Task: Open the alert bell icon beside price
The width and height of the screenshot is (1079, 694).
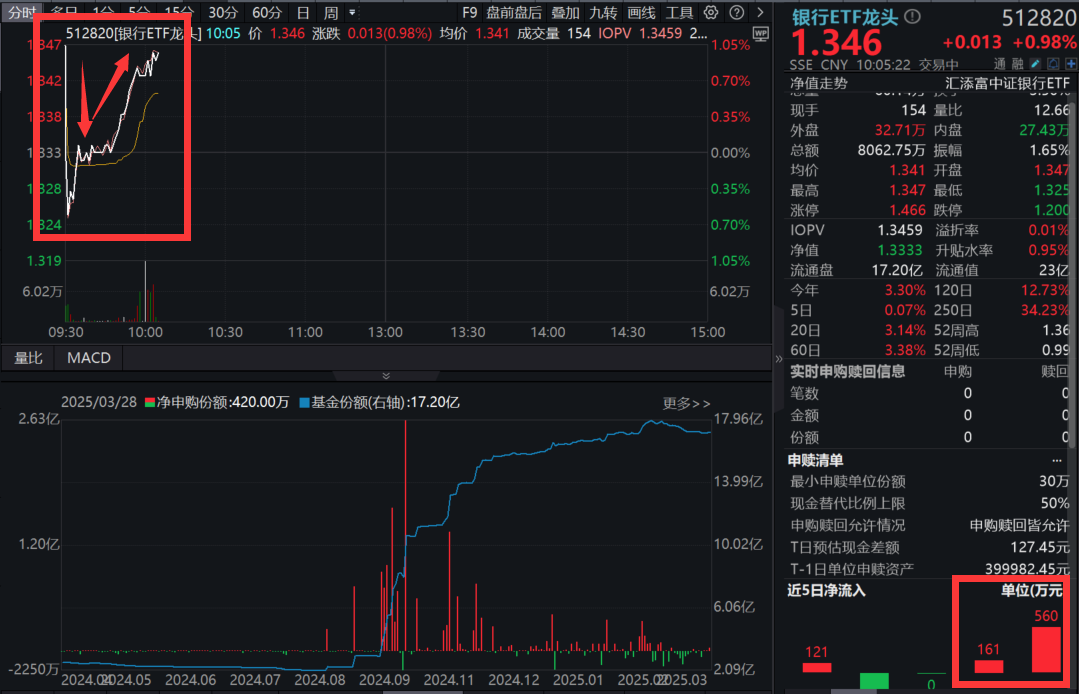Action: (x=1055, y=63)
